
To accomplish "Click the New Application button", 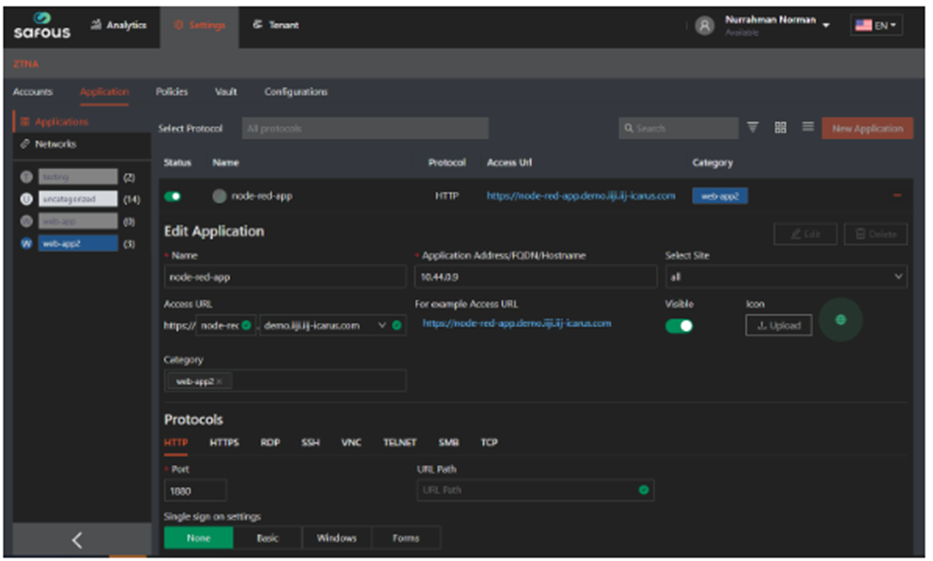I will point(867,128).
